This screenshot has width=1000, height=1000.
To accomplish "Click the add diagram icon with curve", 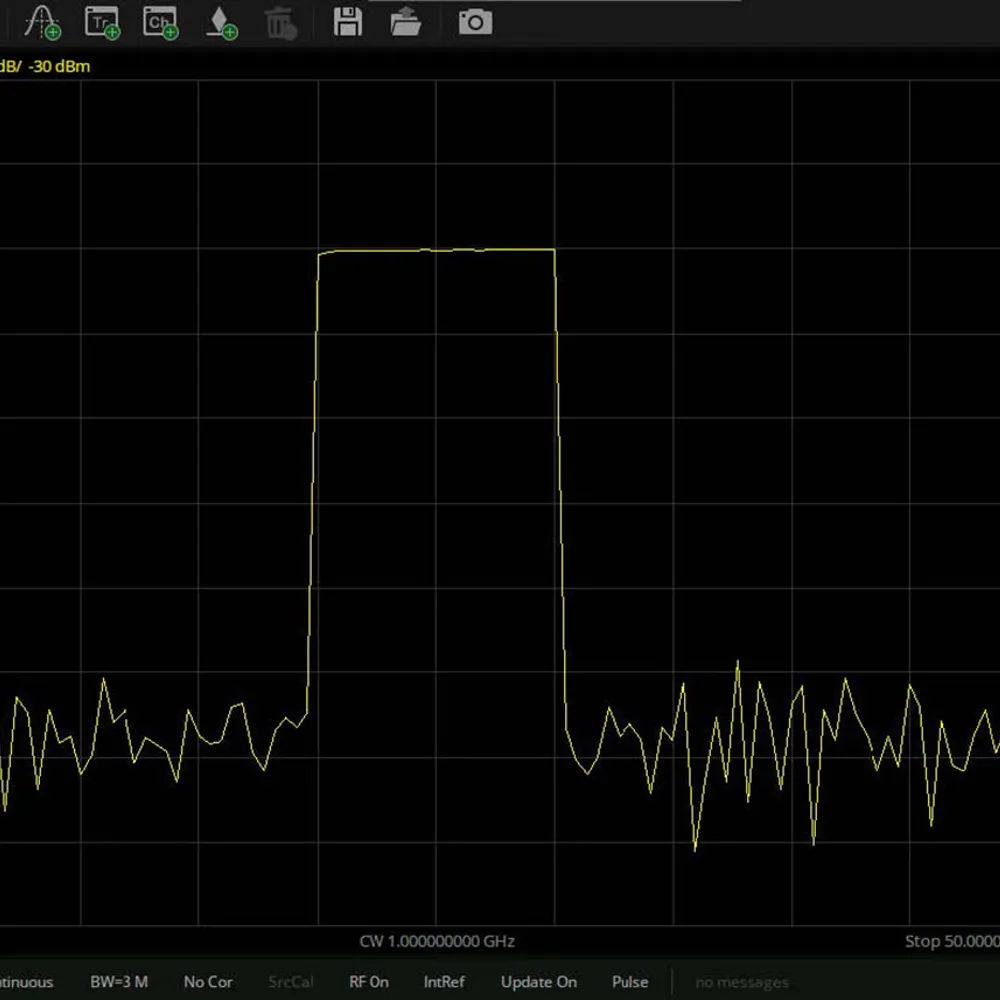I will click(42, 21).
